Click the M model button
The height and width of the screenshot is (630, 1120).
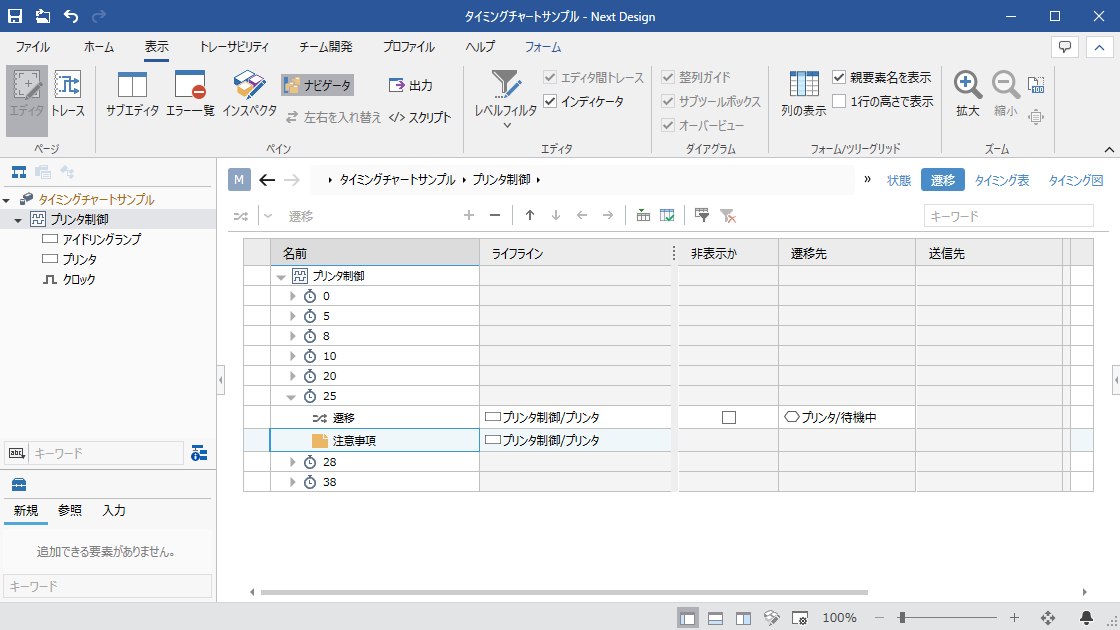click(x=239, y=180)
